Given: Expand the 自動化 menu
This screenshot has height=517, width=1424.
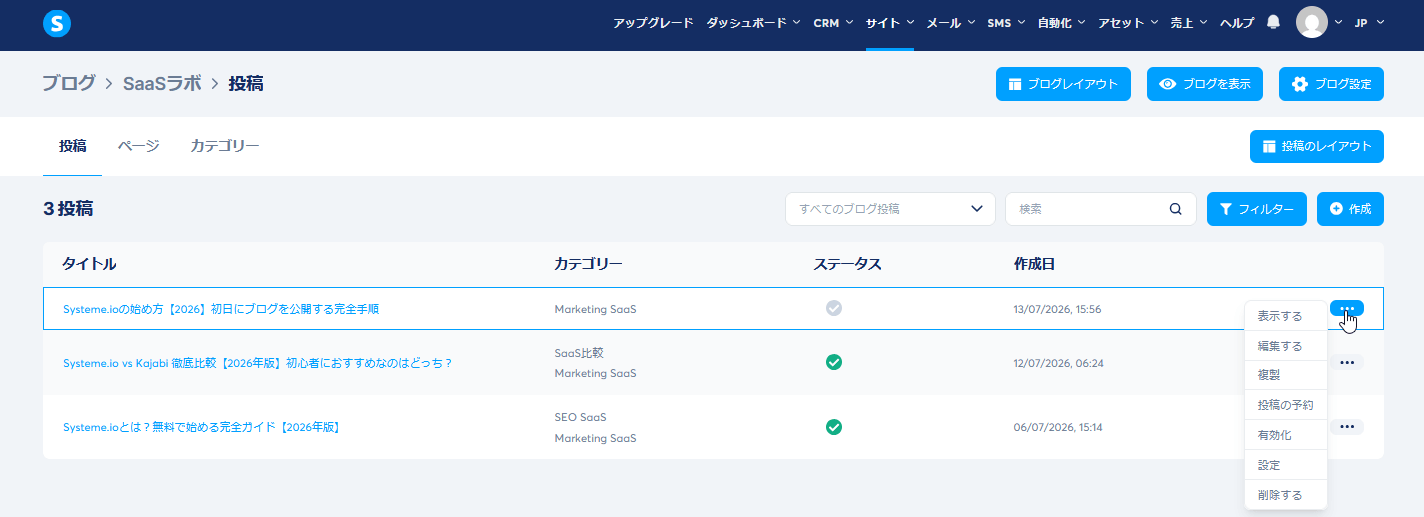Looking at the screenshot, I should point(1061,23).
